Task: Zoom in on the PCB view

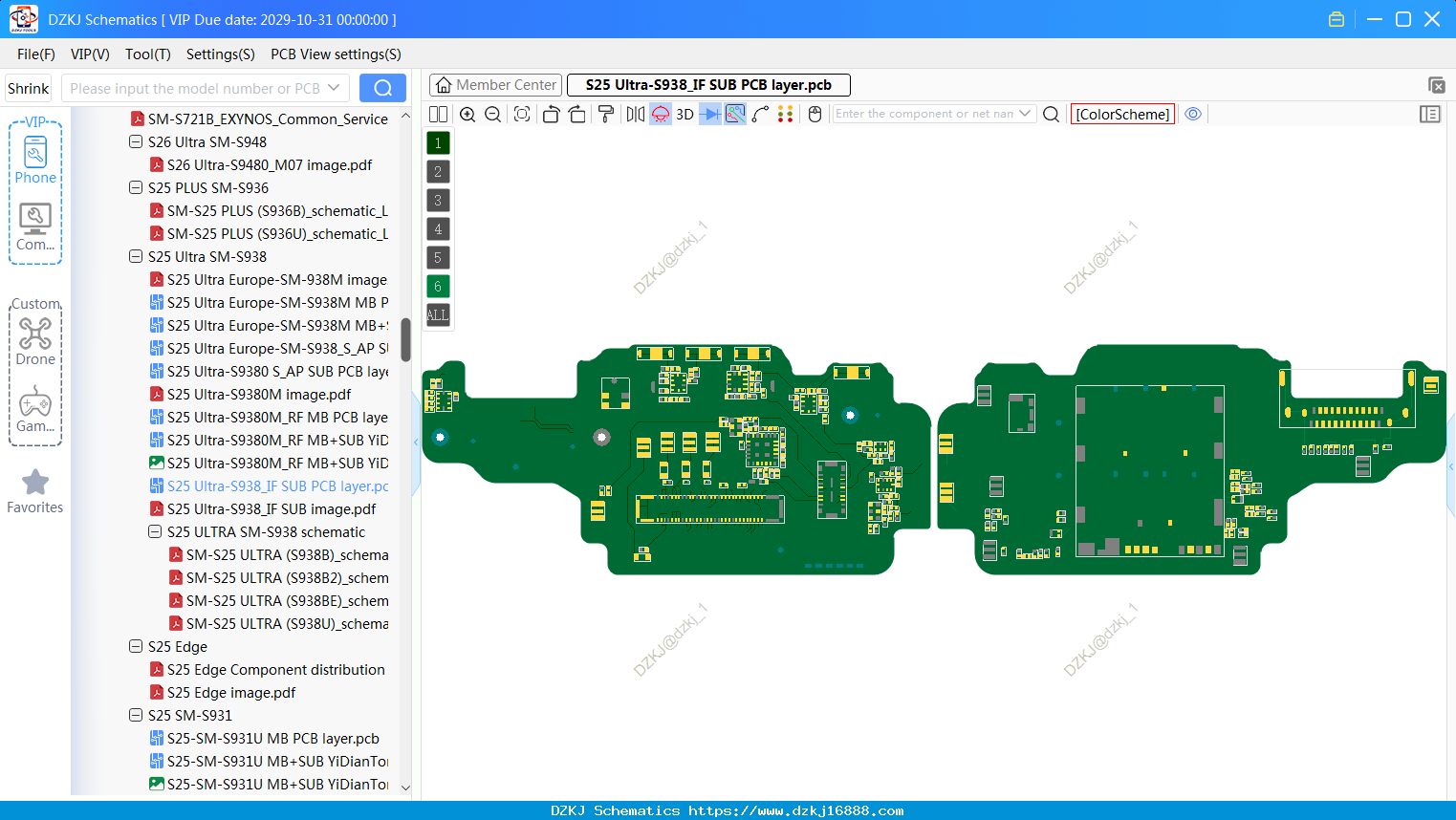Action: point(467,114)
